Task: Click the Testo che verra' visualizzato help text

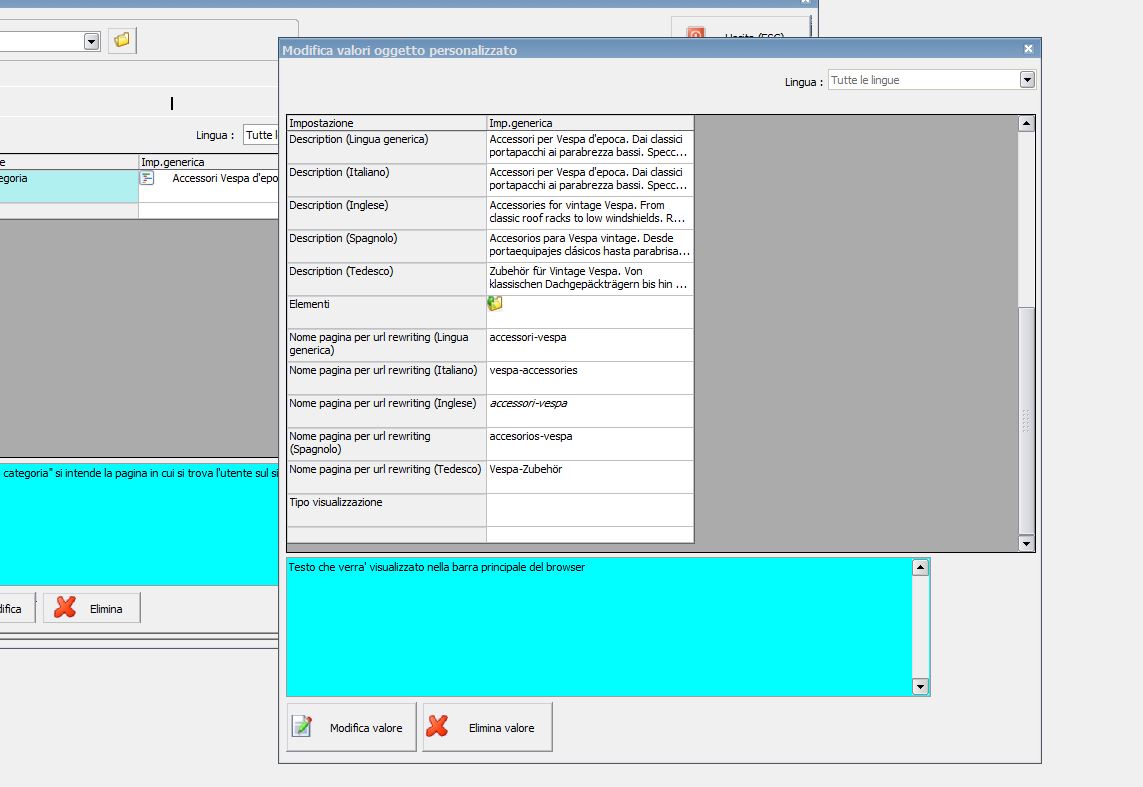Action: [436, 567]
